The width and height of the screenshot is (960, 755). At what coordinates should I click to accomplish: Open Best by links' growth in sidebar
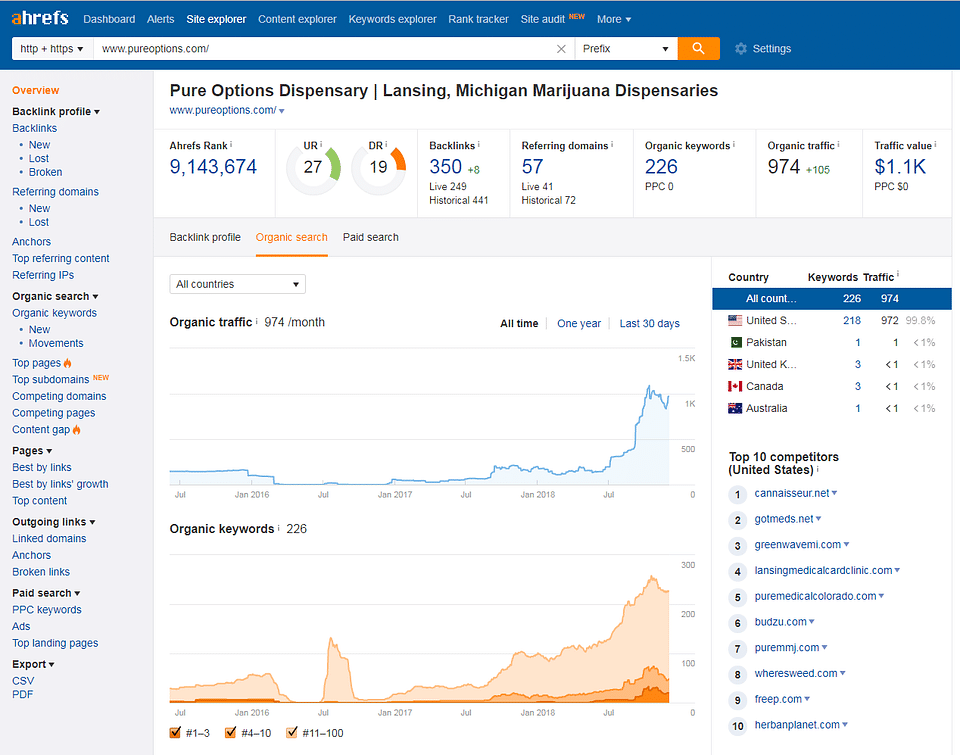pyautogui.click(x=60, y=484)
